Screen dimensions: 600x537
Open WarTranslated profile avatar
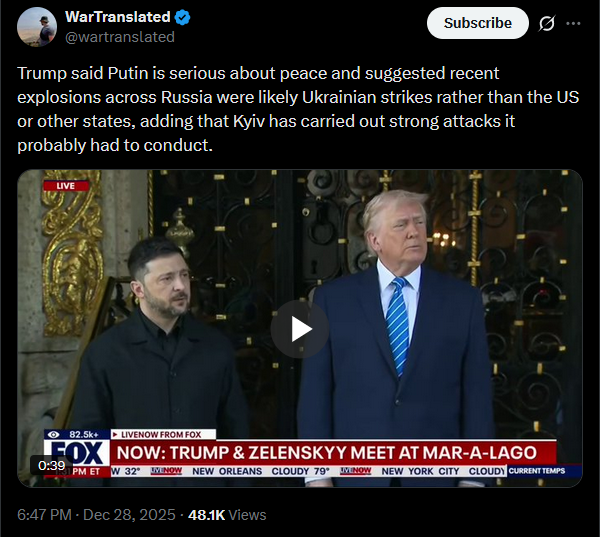coord(37,27)
